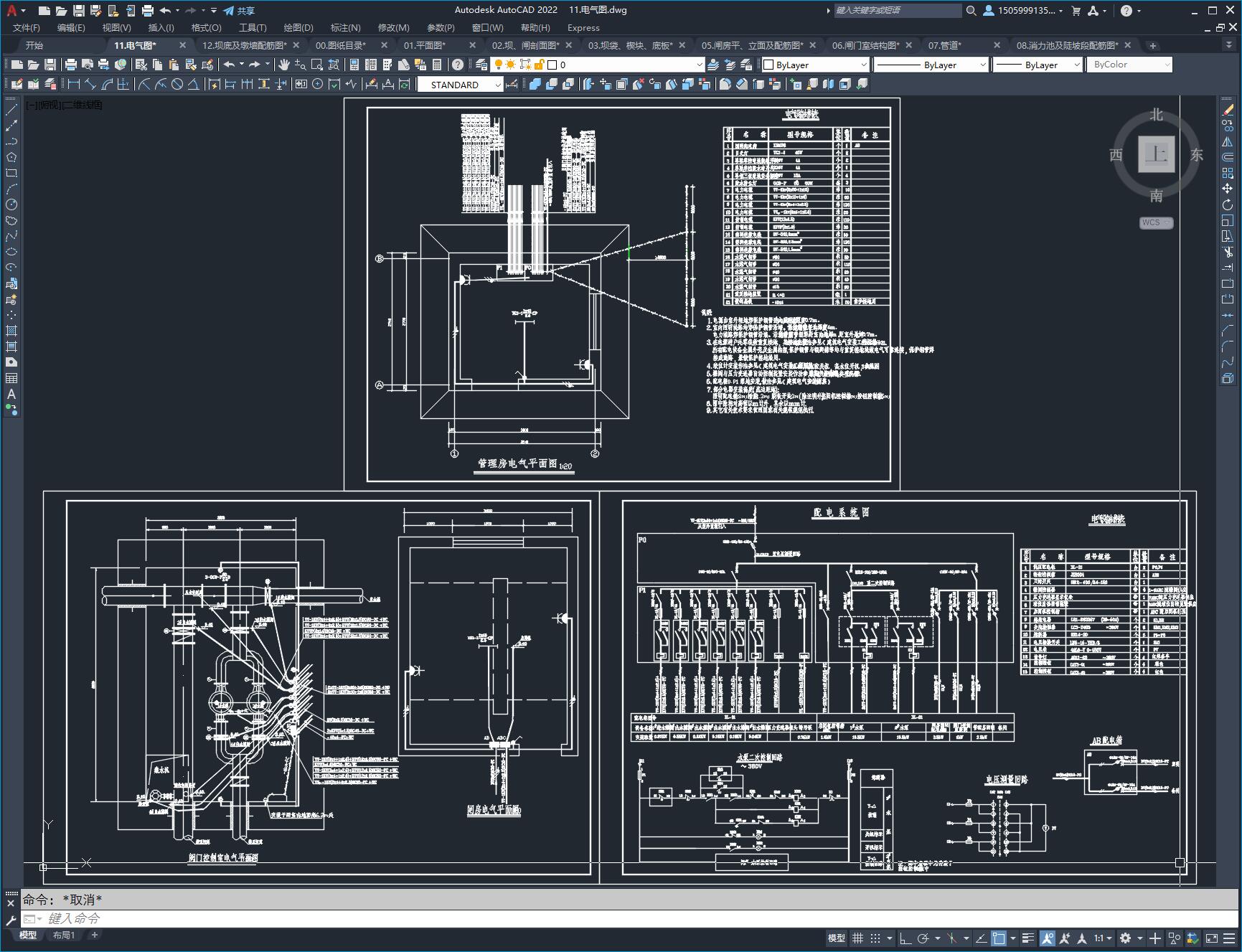Image resolution: width=1242 pixels, height=952 pixels.
Task: Switch to the 07.管道 drawing tab
Action: point(945,45)
